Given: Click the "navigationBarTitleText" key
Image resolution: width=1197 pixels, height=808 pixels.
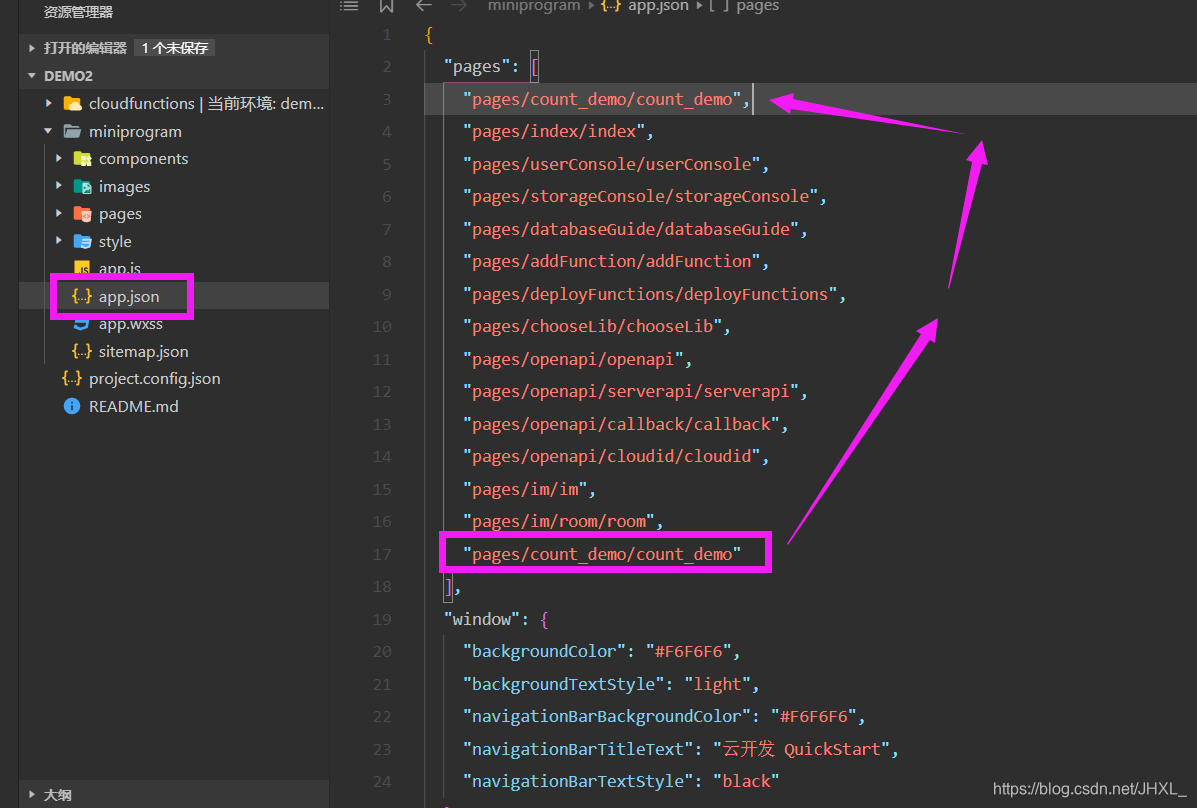Looking at the screenshot, I should tap(578, 748).
